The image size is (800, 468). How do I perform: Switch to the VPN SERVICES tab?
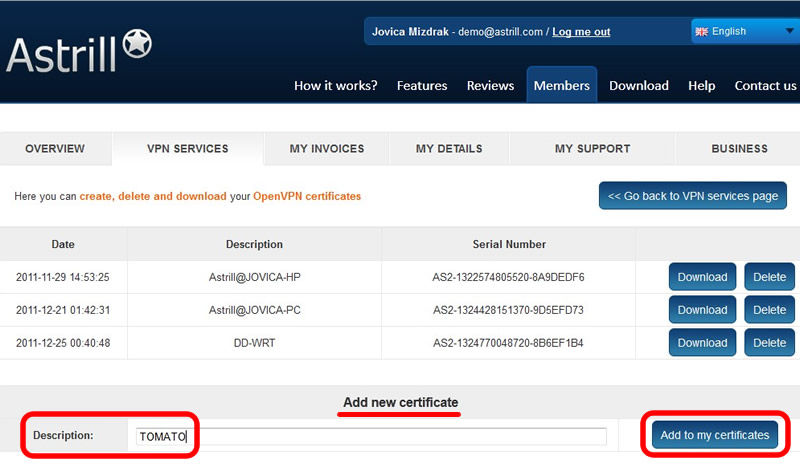pyautogui.click(x=188, y=149)
